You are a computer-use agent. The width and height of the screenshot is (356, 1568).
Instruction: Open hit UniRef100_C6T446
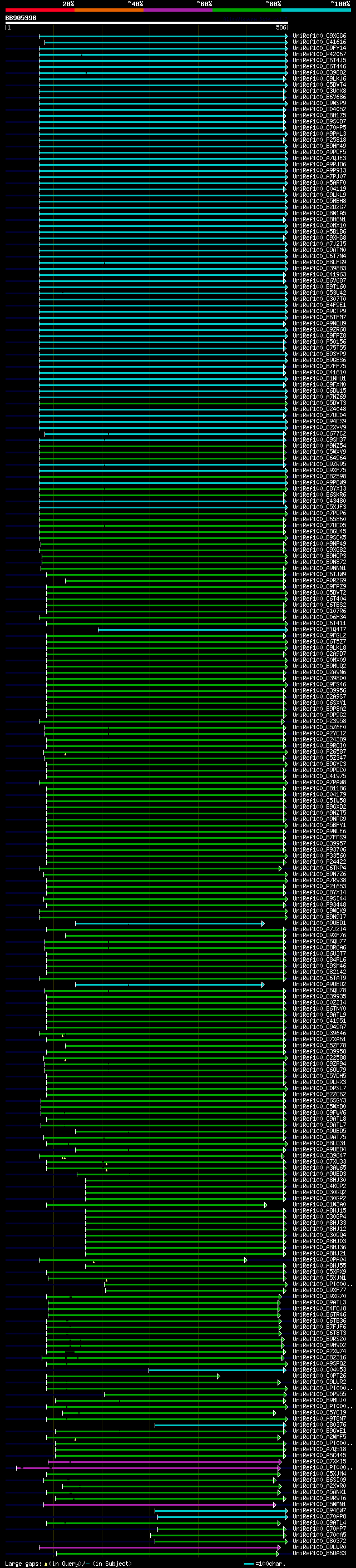(319, 66)
